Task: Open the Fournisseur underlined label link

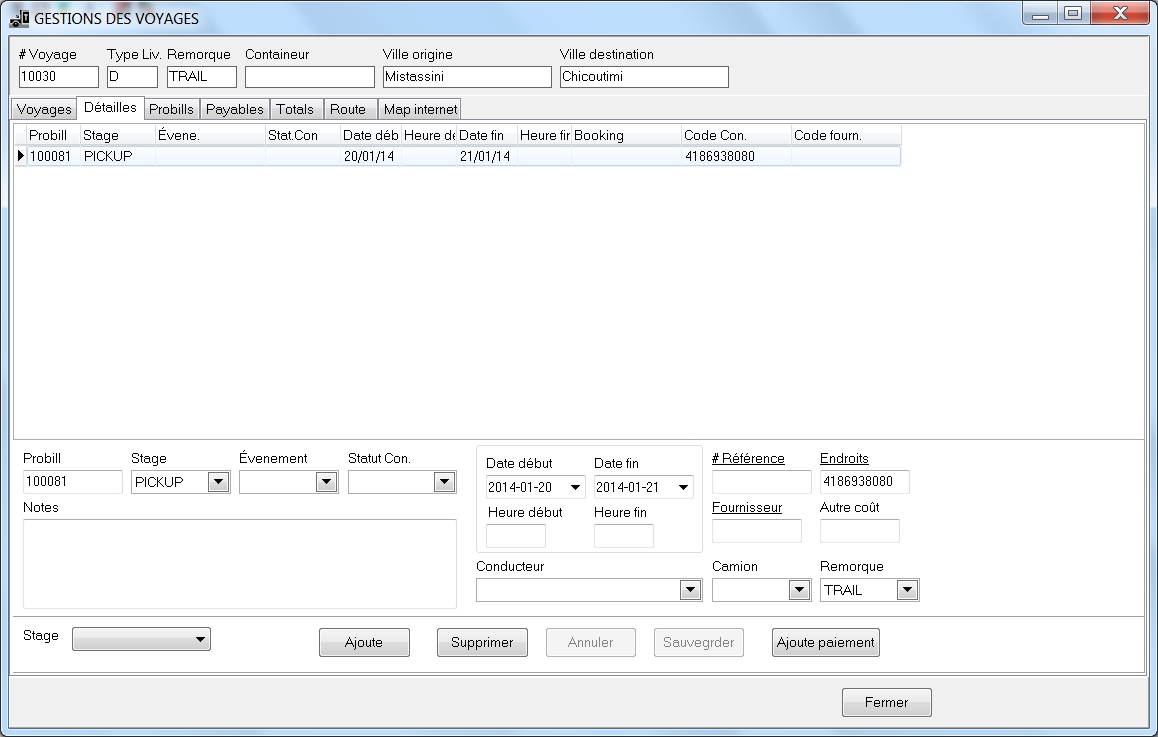Action: click(746, 507)
